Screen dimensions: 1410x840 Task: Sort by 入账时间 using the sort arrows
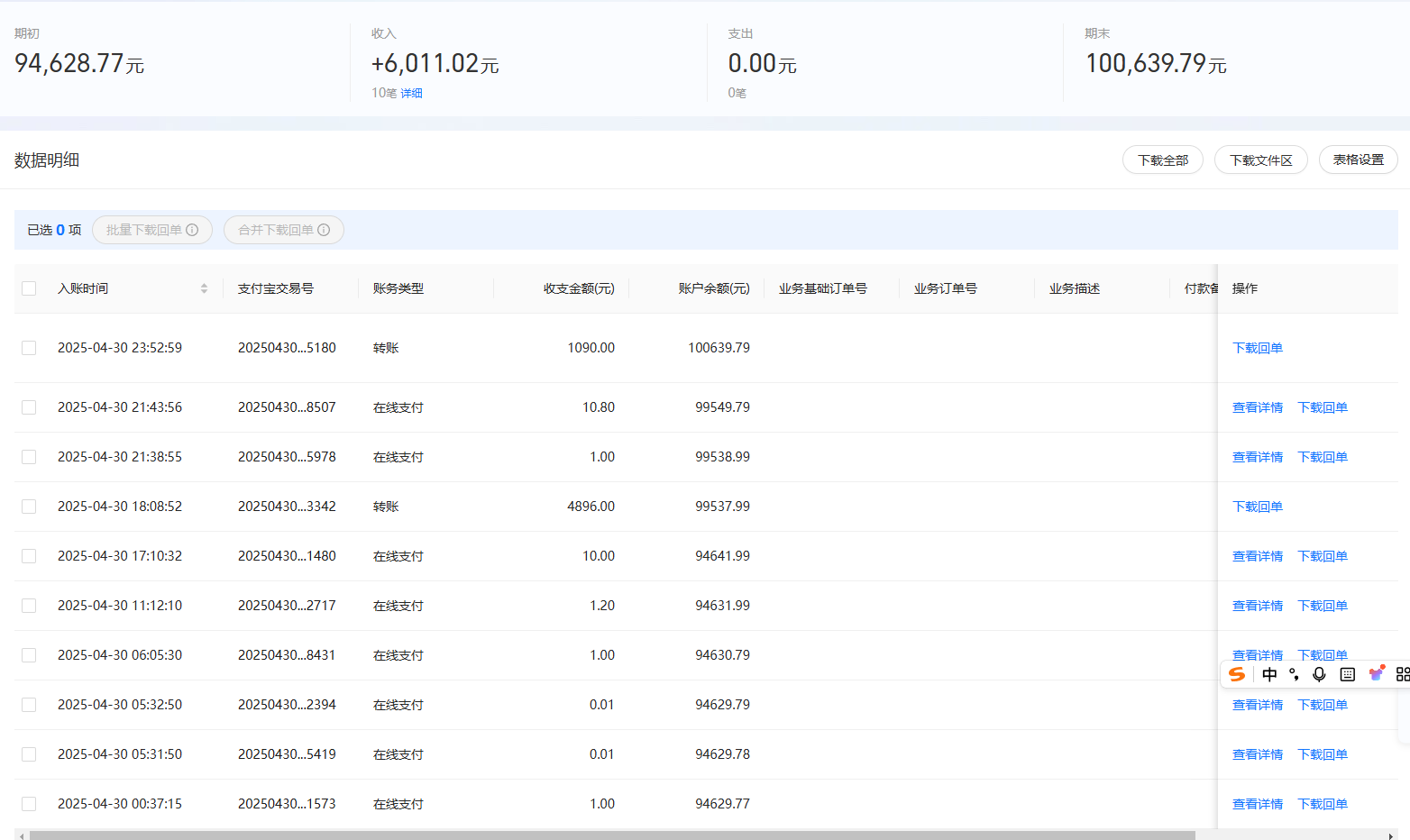(x=204, y=288)
